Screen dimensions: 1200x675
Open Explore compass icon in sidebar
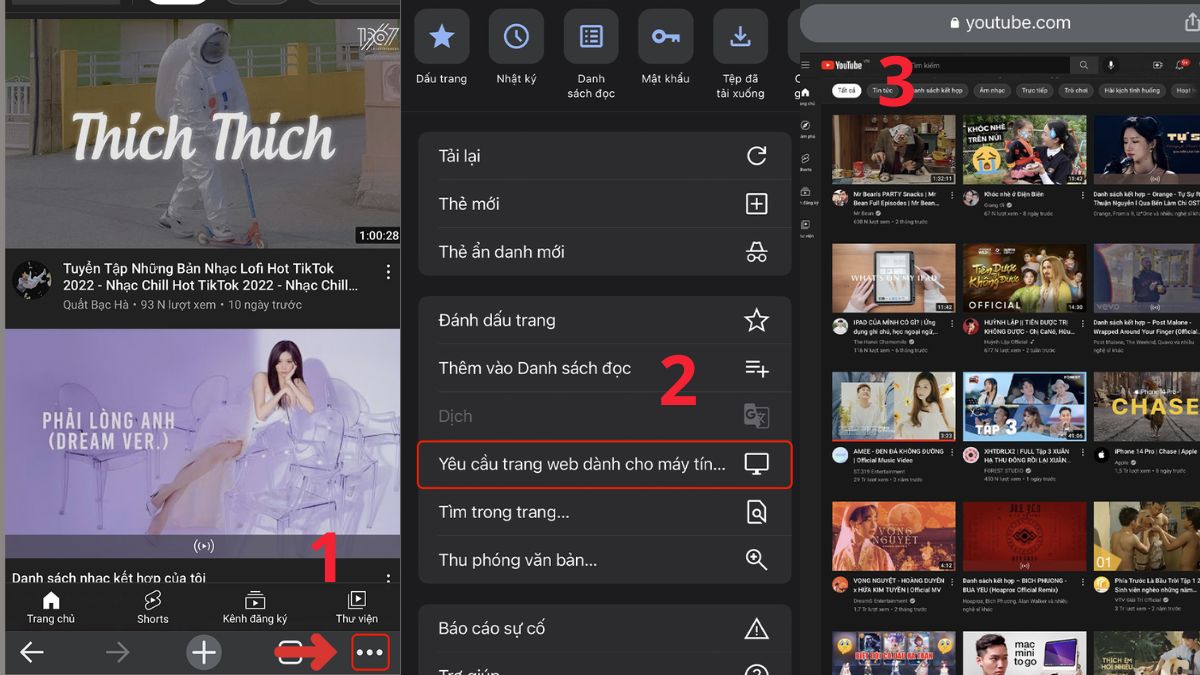pos(806,127)
